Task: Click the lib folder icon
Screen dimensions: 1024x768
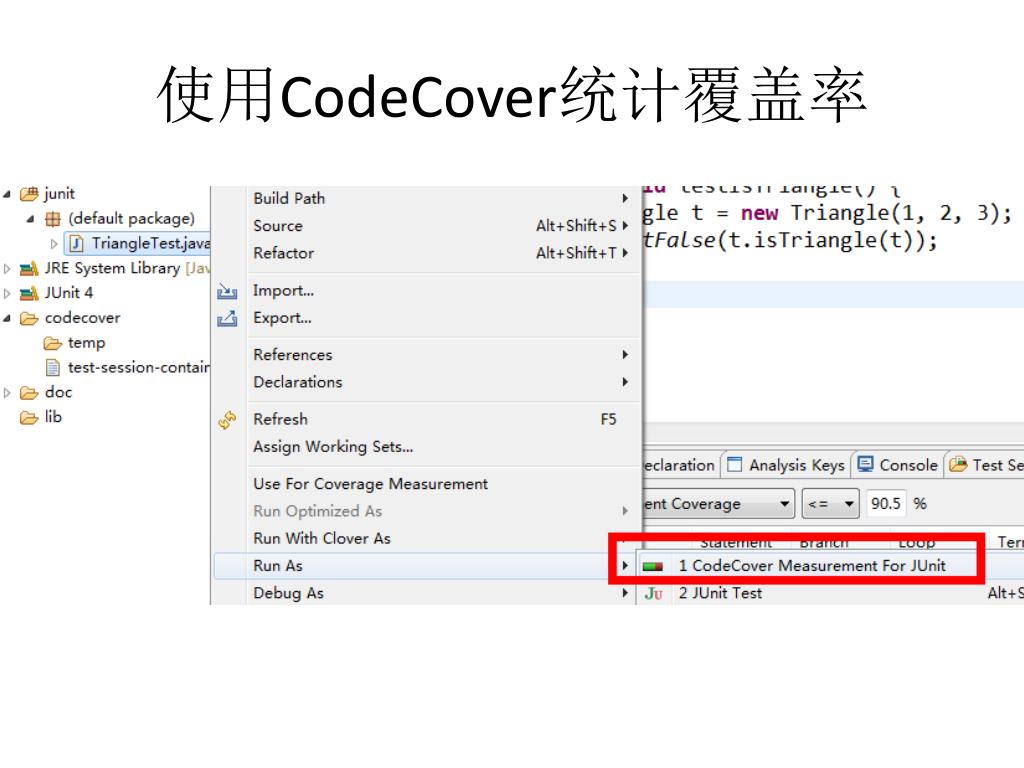Action: coord(29,417)
